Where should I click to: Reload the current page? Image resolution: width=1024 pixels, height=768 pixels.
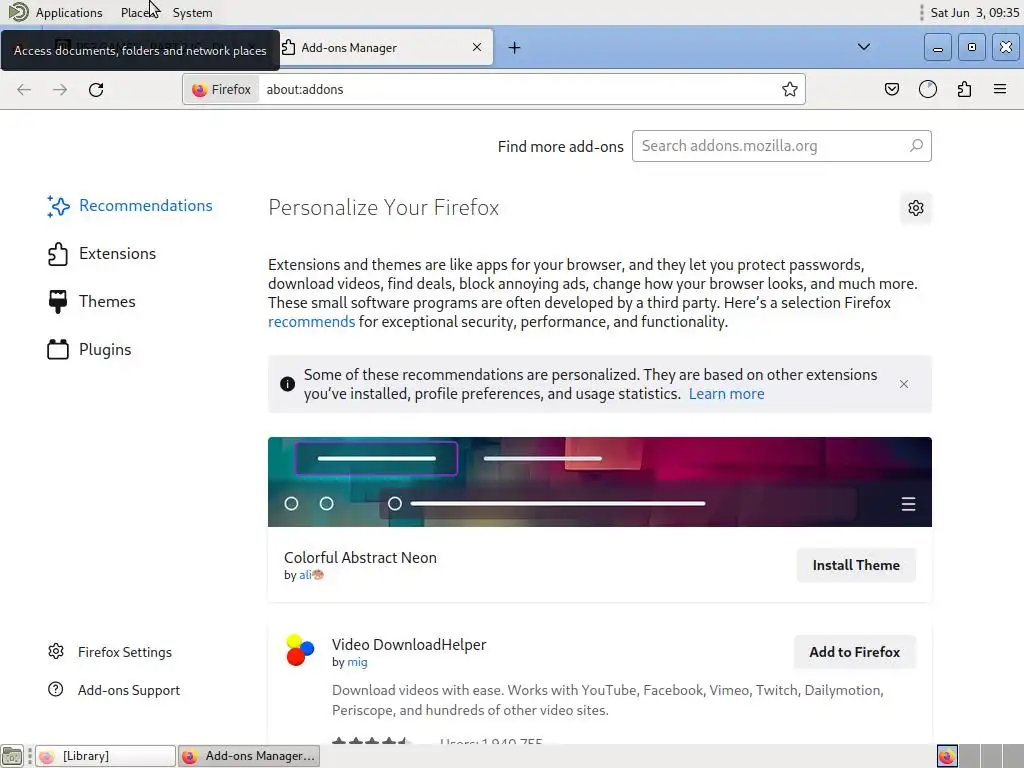[96, 89]
